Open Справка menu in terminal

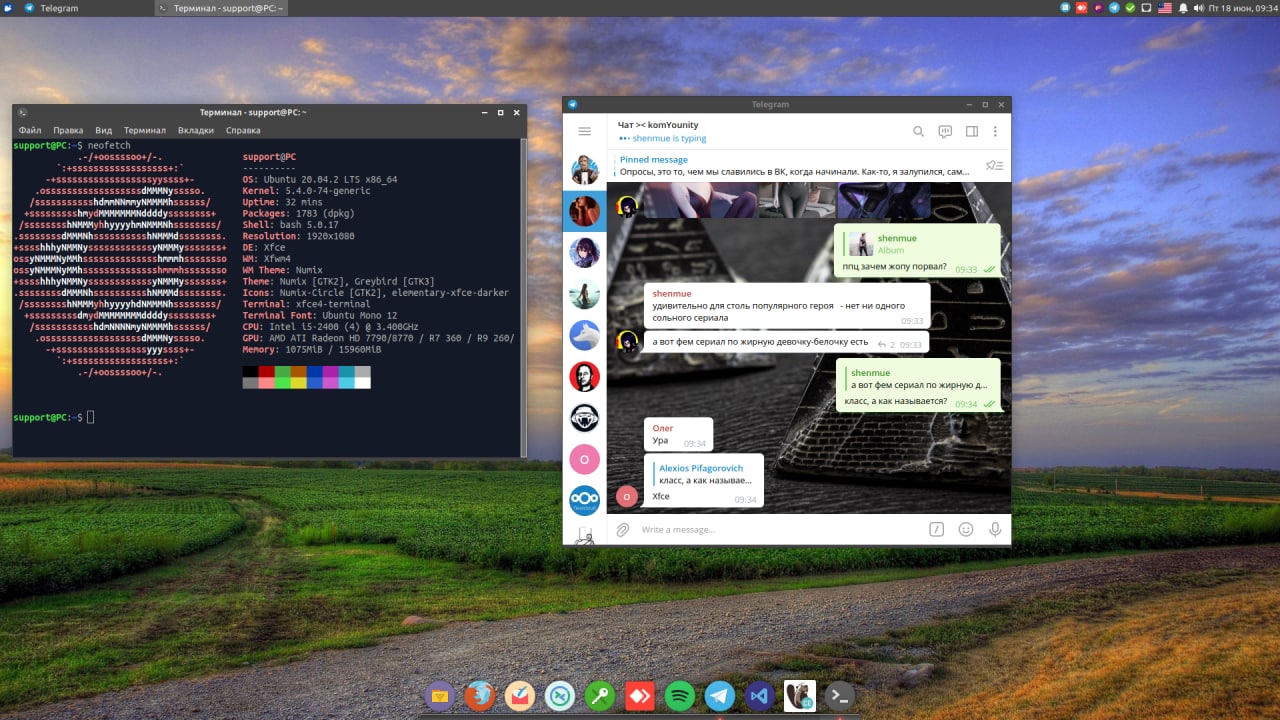[x=243, y=130]
